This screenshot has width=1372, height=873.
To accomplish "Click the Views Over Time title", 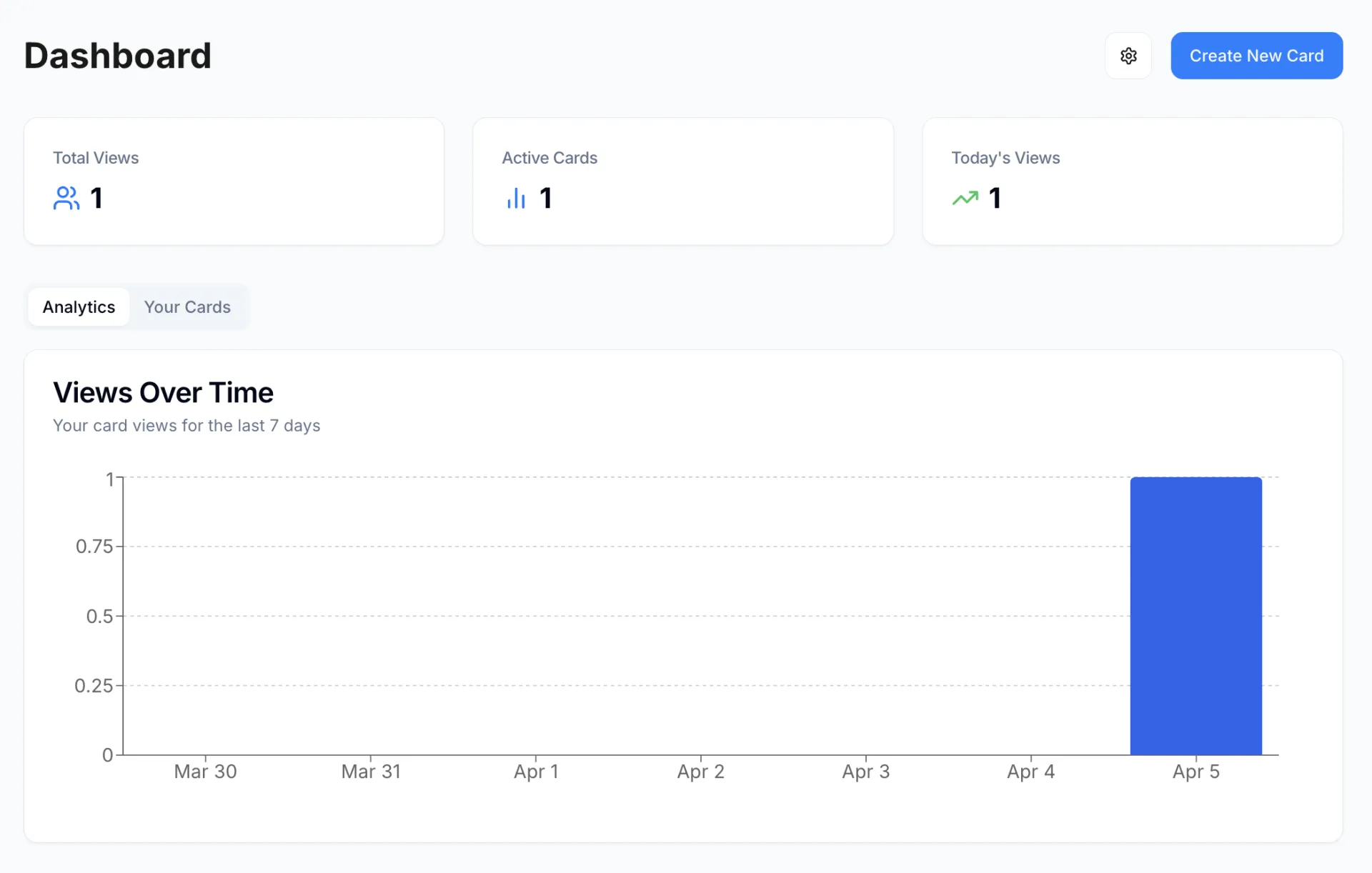I will tap(163, 393).
